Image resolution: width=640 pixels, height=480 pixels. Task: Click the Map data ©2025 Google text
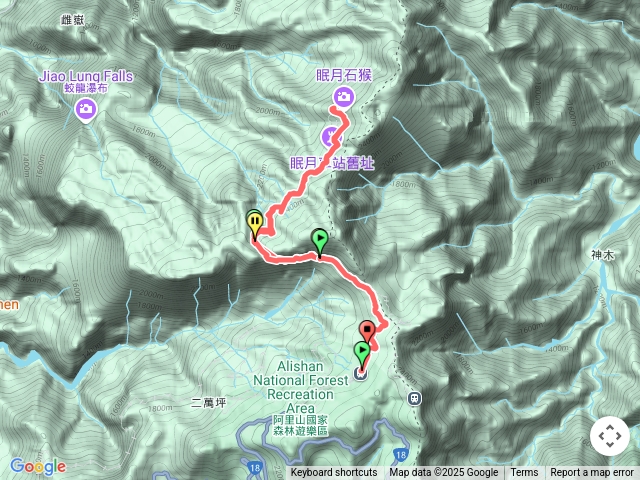coord(444,473)
